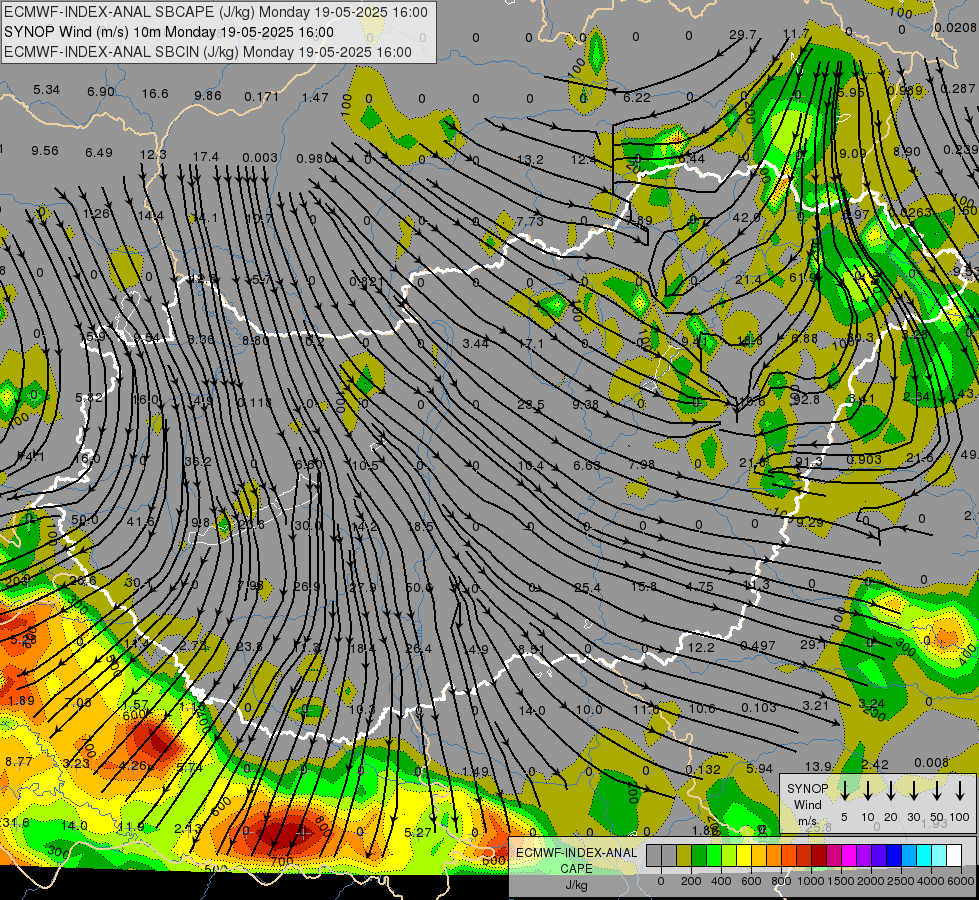
Task: Click the 8.77 value on the map
Action: pos(19,761)
